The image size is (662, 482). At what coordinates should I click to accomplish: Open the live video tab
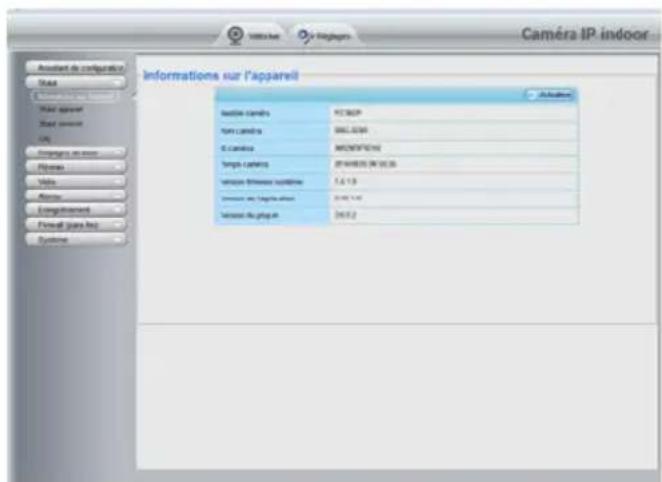253,36
